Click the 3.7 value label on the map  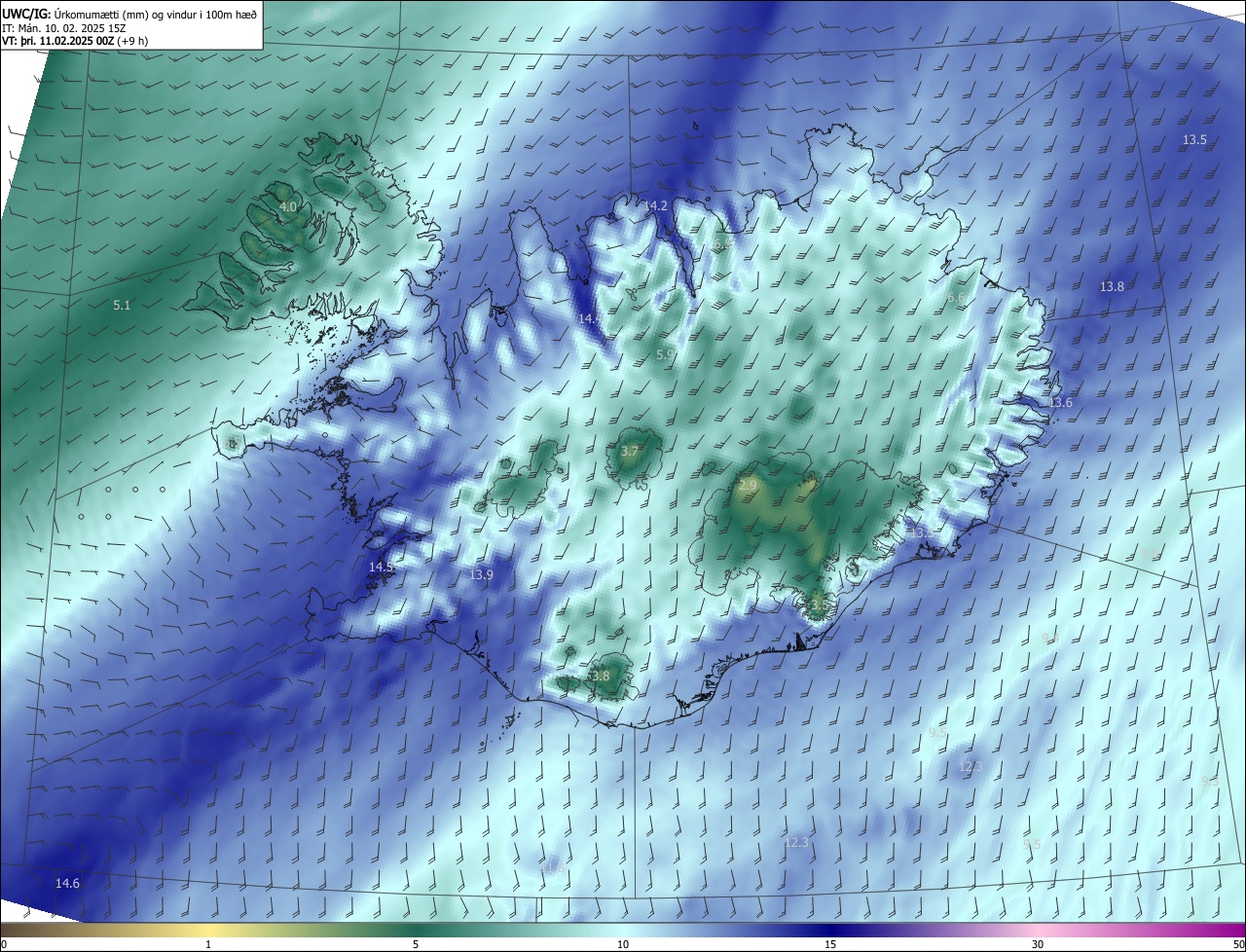630,452
